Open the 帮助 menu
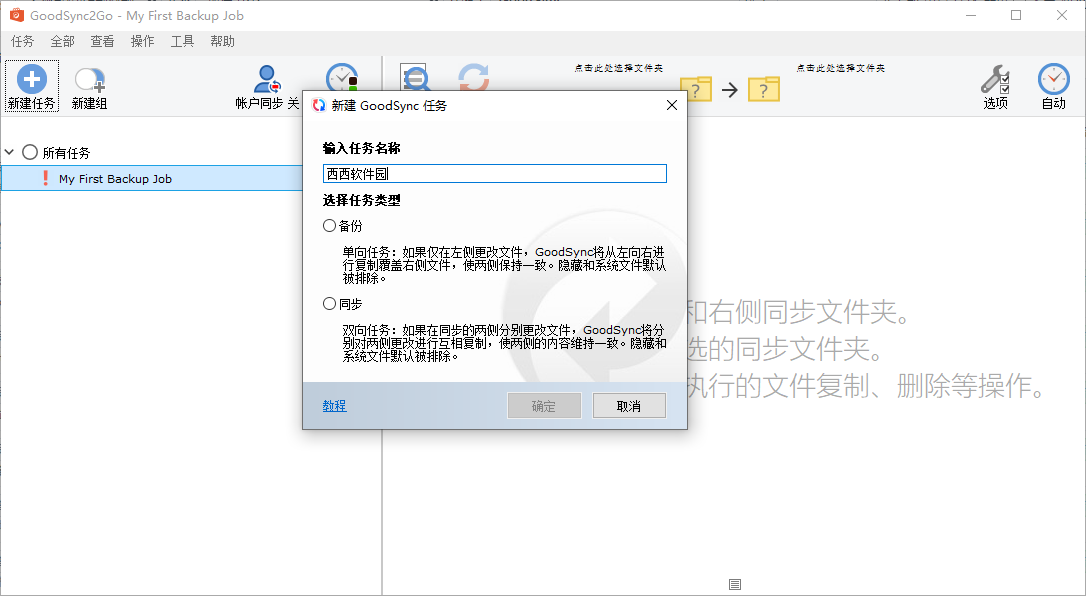The width and height of the screenshot is (1086, 596). coord(223,42)
